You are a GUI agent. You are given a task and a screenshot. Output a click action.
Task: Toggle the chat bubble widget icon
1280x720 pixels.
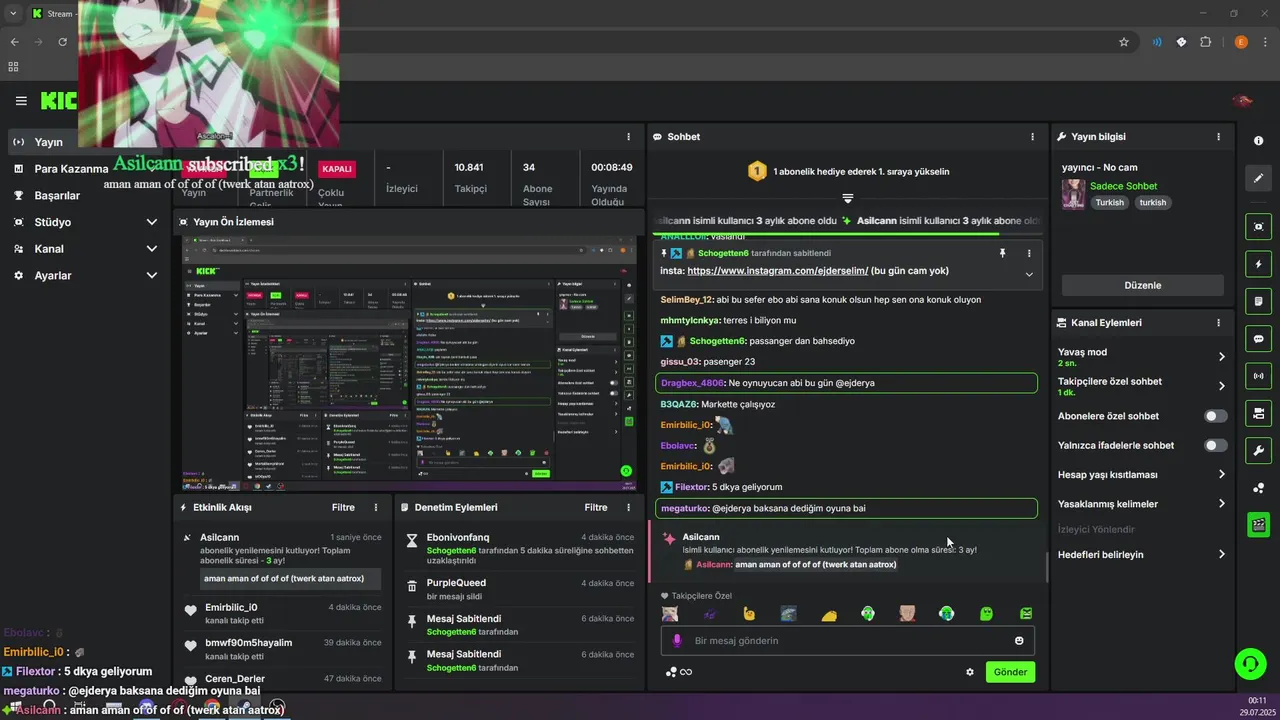(x=1259, y=339)
